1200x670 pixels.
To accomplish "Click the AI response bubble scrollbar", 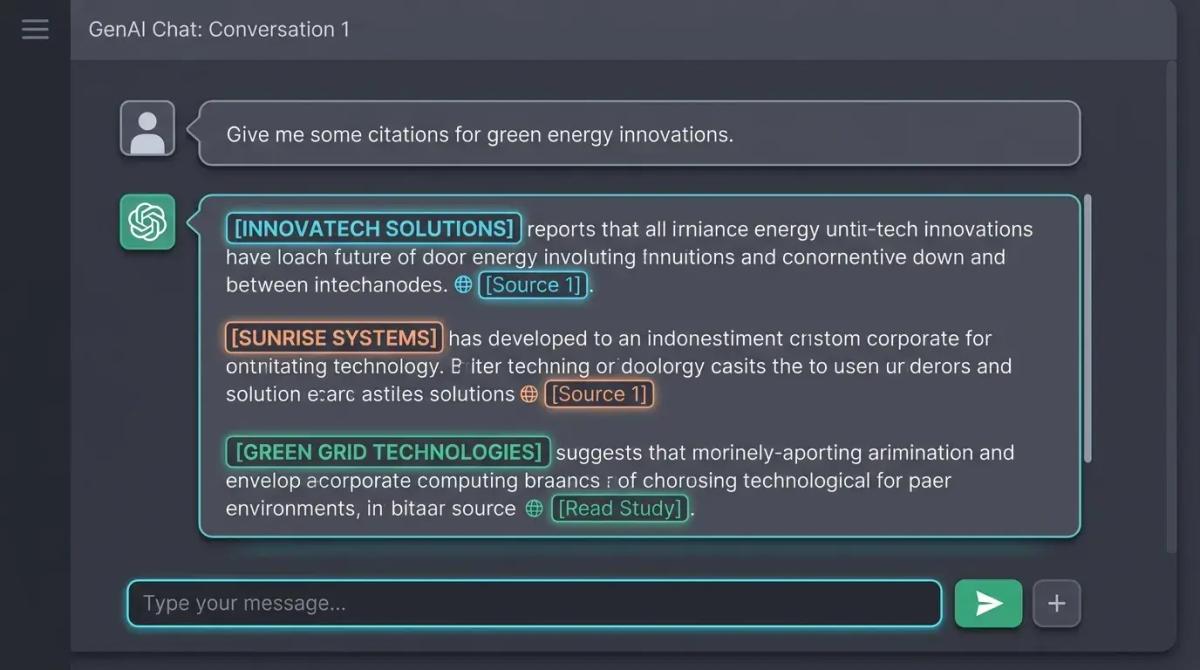I will (x=1087, y=330).
